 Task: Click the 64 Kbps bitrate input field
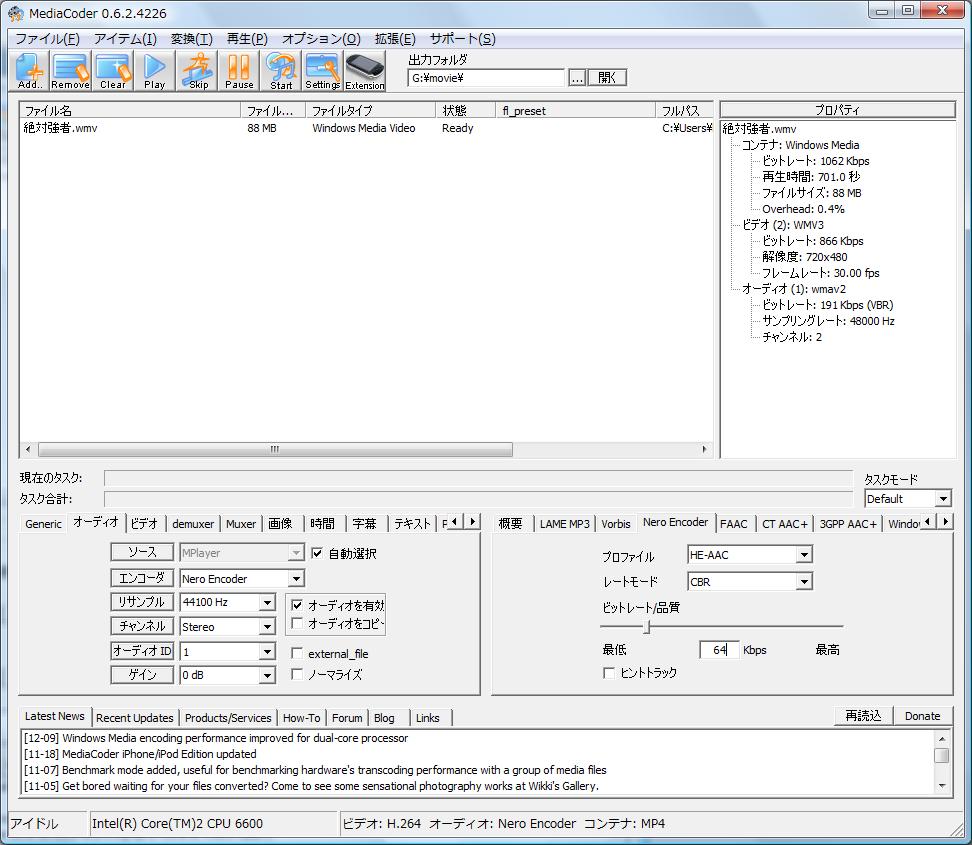pyautogui.click(x=719, y=650)
